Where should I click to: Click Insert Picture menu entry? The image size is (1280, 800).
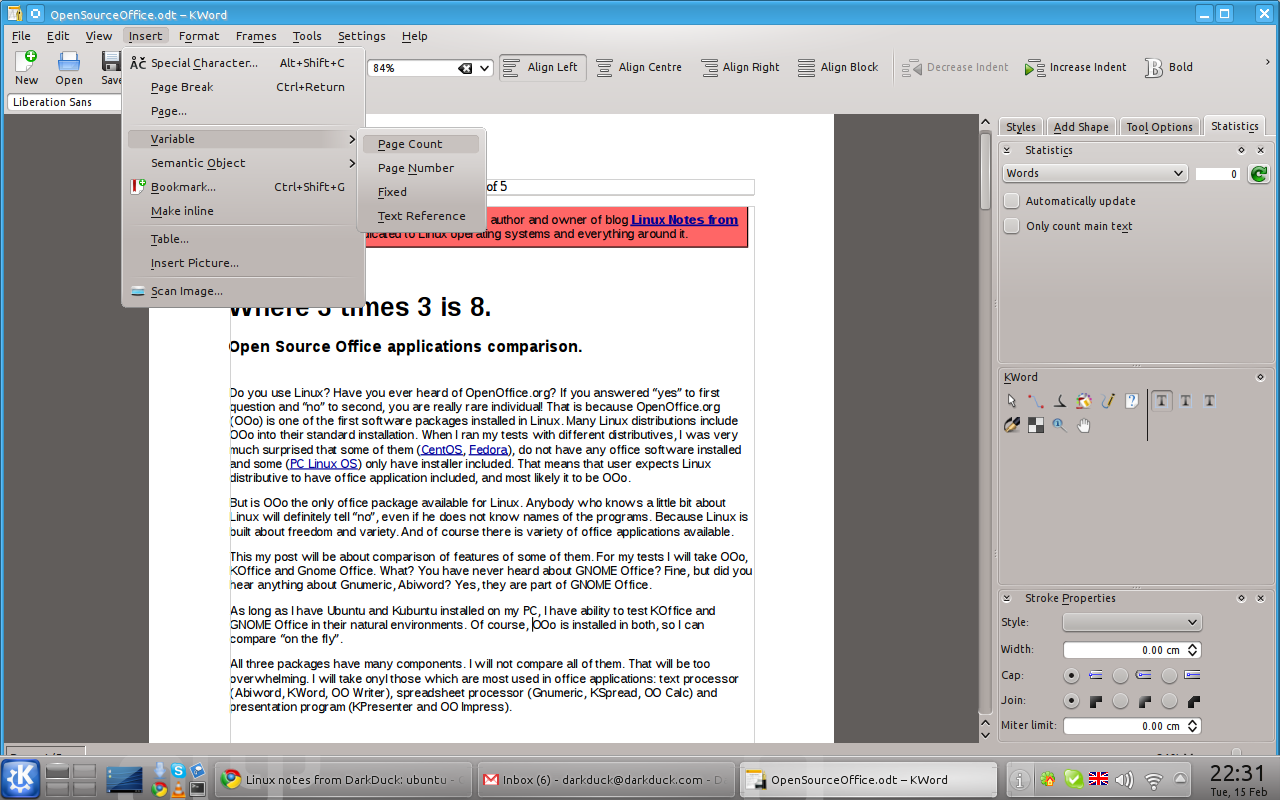(x=243, y=263)
